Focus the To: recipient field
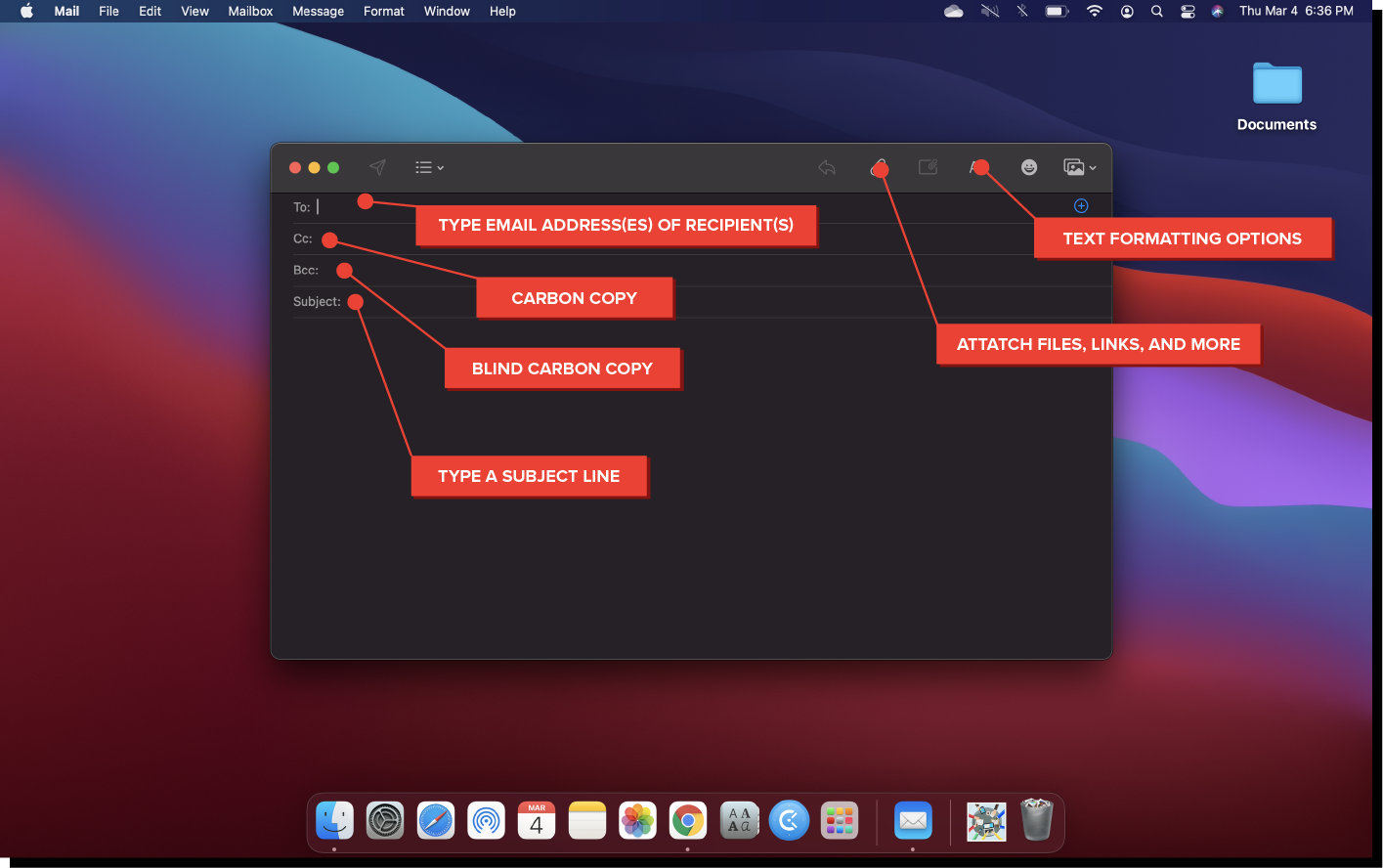This screenshot has width=1383, height=868. (692, 207)
